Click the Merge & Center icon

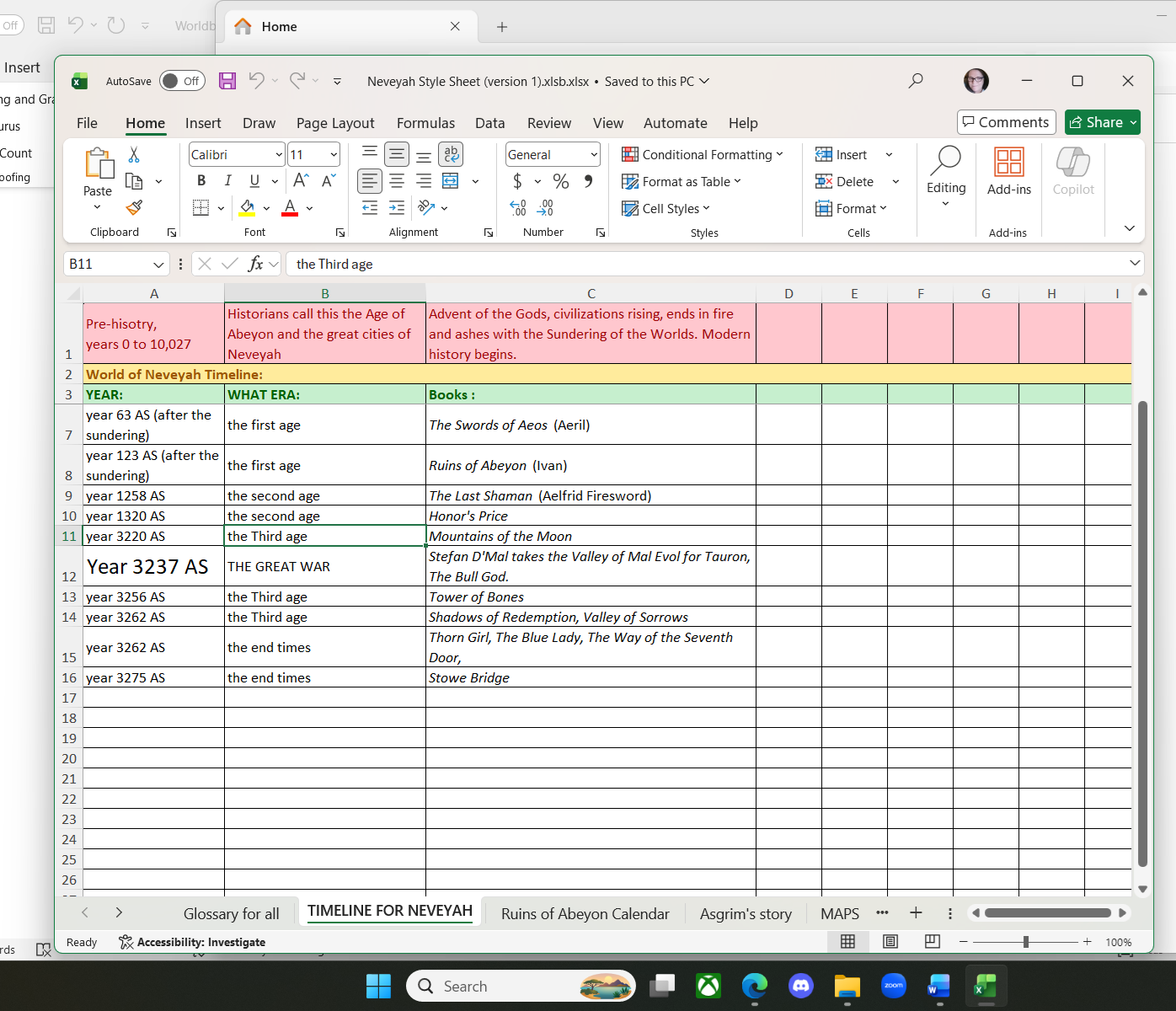[x=451, y=181]
